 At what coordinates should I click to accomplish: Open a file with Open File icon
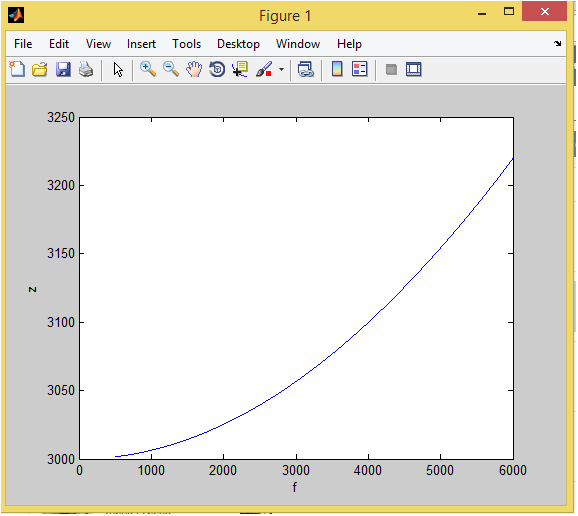click(39, 69)
